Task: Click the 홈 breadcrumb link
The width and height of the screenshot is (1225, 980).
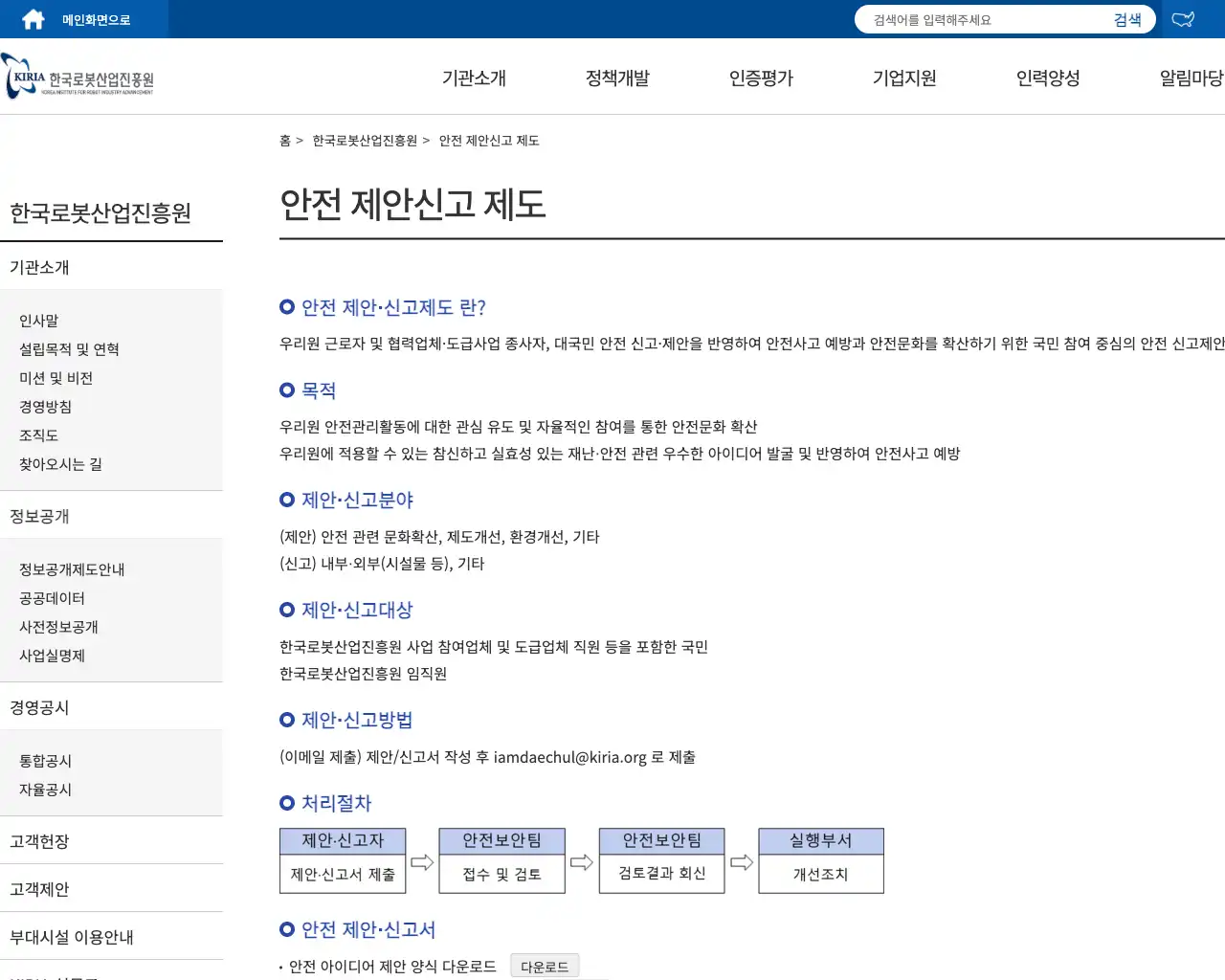Action: click(x=284, y=140)
